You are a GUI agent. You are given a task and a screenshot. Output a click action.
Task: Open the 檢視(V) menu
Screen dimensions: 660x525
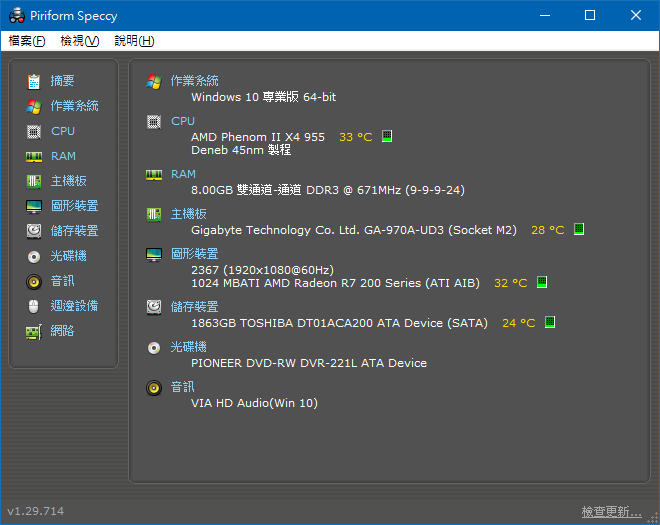[80, 41]
